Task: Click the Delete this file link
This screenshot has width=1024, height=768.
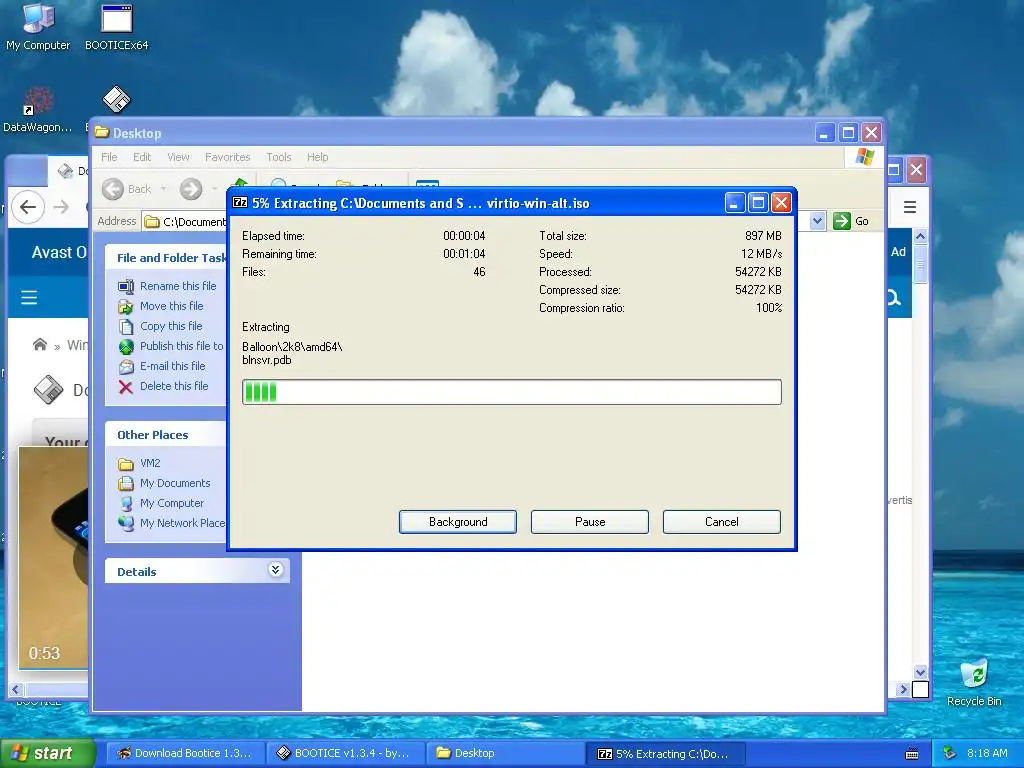Action: [174, 386]
